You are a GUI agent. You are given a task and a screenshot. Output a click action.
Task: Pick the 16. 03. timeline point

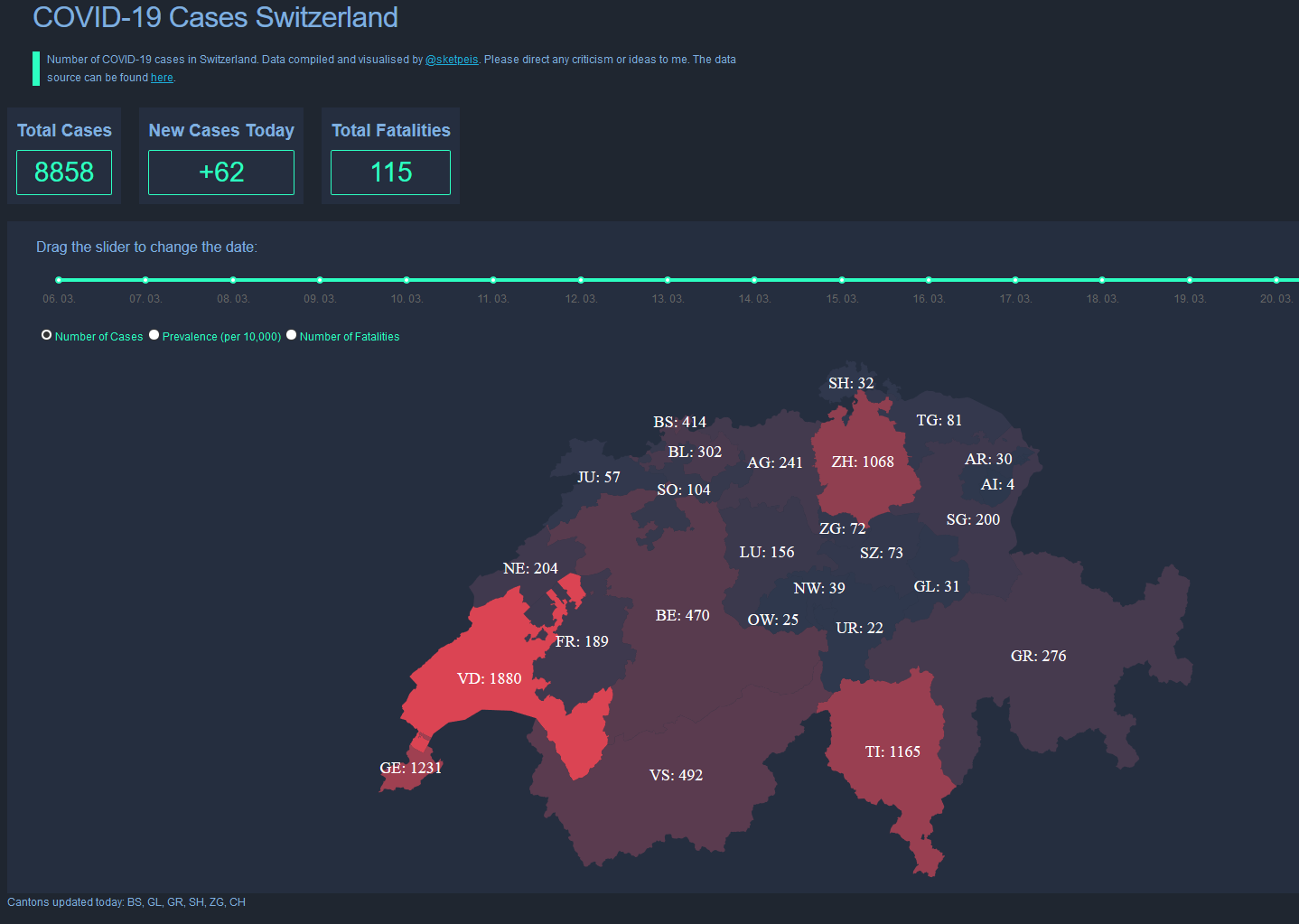point(929,280)
